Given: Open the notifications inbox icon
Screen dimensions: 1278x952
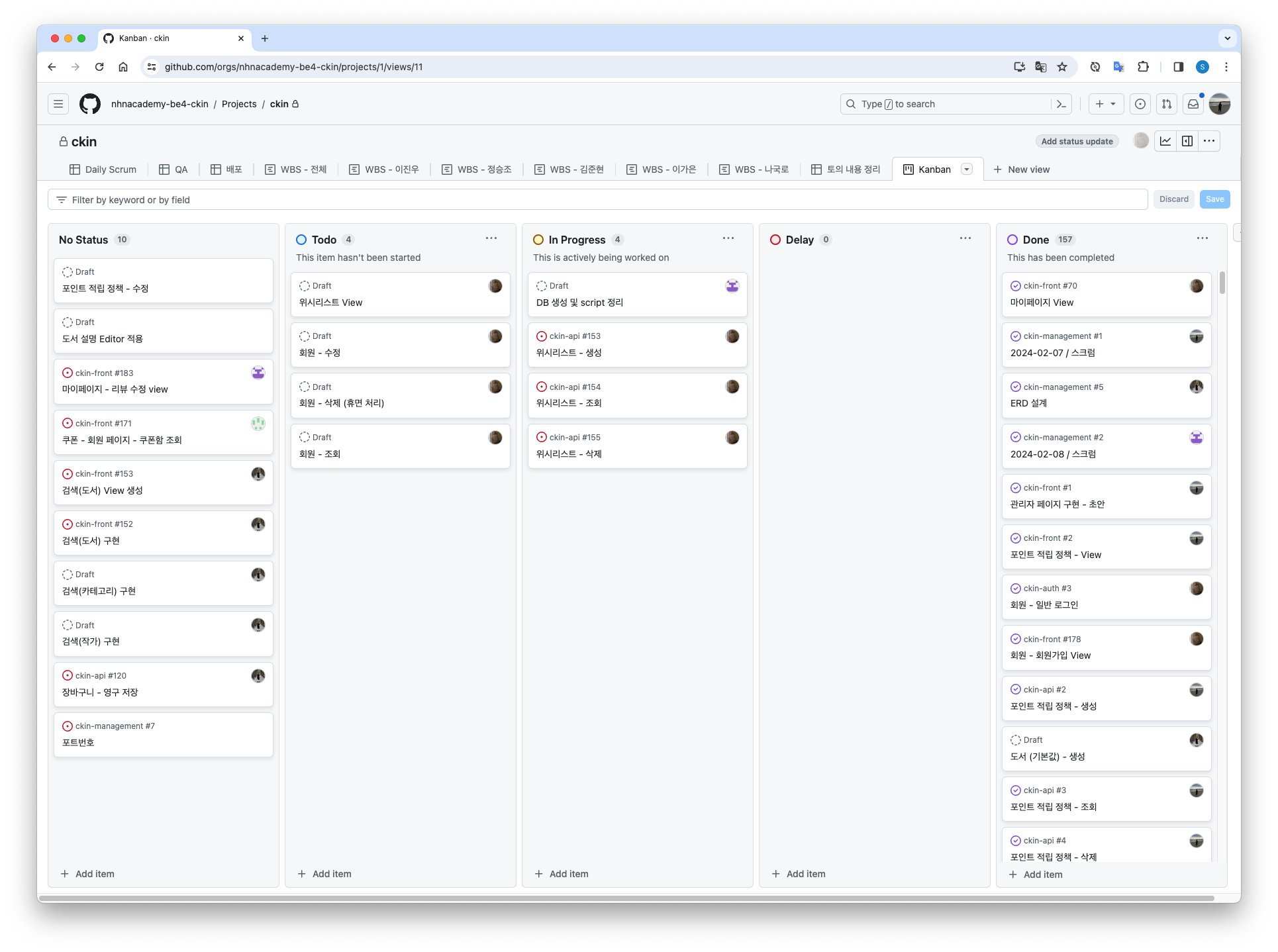Looking at the screenshot, I should point(1193,104).
